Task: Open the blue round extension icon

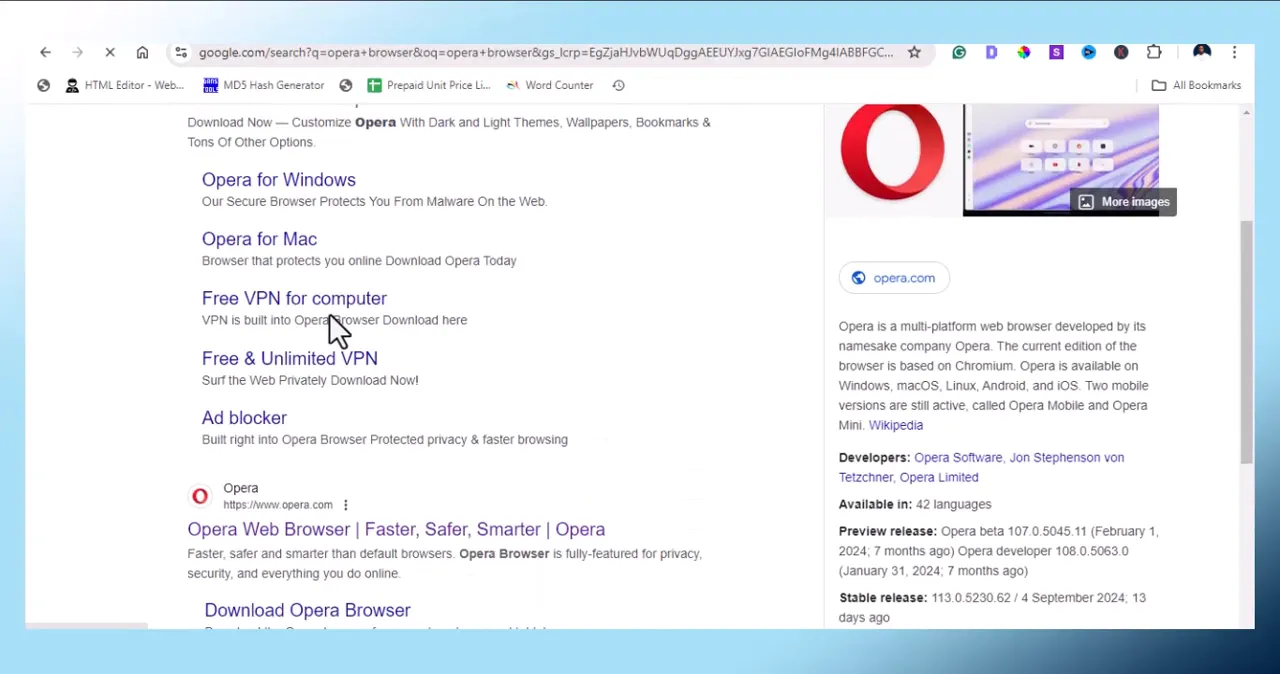Action: (x=1089, y=52)
